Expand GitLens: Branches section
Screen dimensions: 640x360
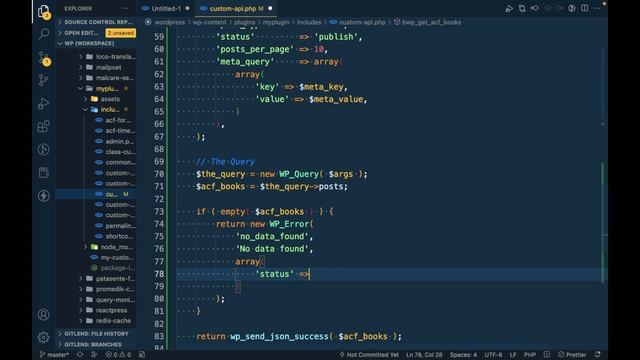coord(96,344)
